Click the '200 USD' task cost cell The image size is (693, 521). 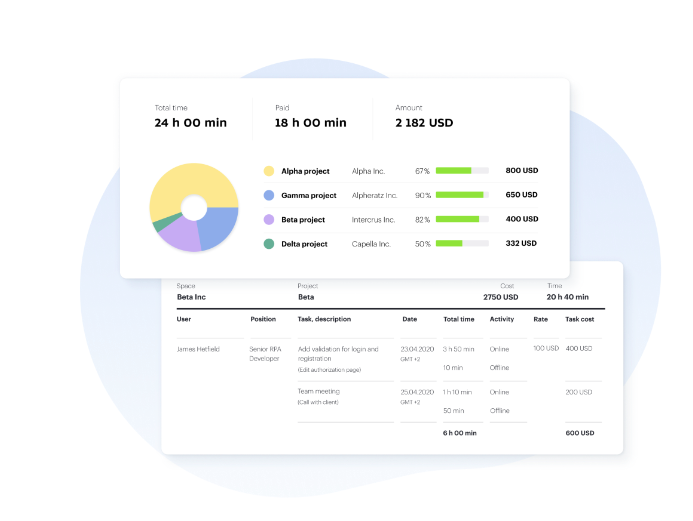(579, 392)
